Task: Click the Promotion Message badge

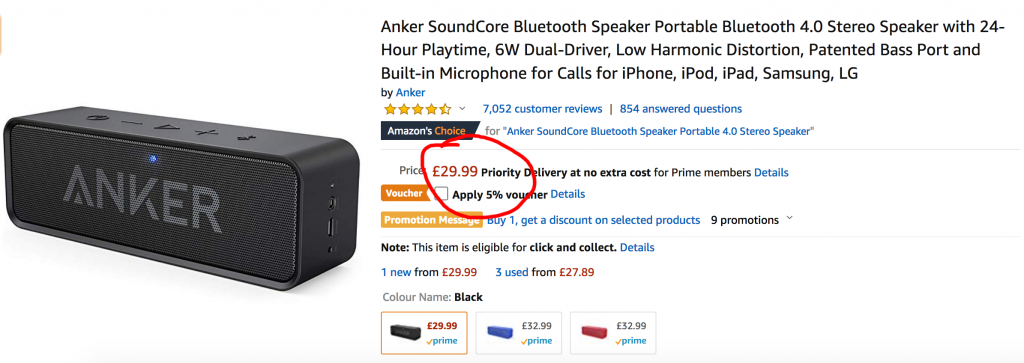Action: (433, 220)
